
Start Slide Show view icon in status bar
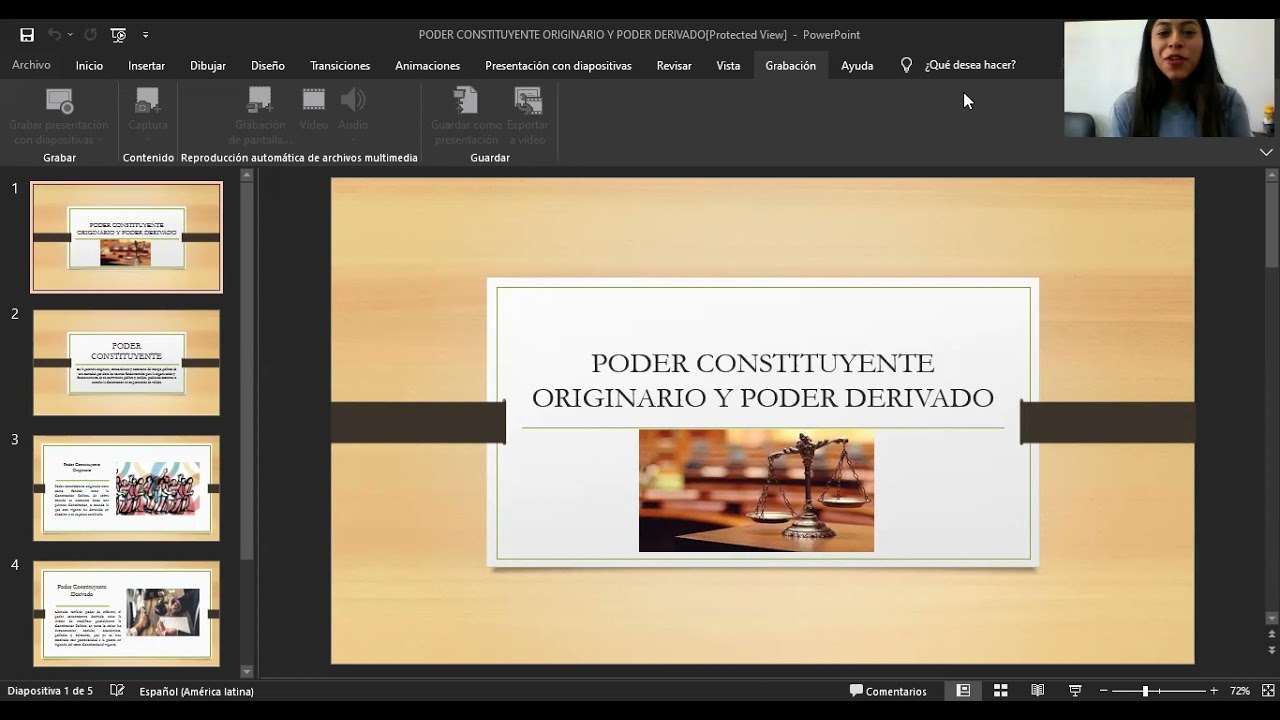tap(1075, 691)
